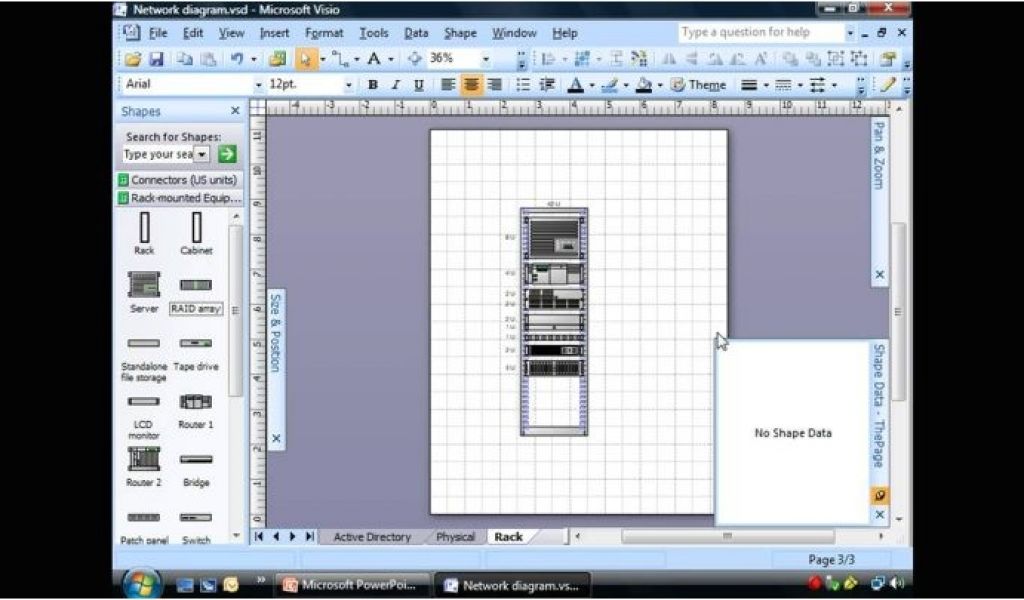Screen dimensions: 1024x600
Task: Open the Shapes stencil icon in toolbar
Action: [277, 59]
